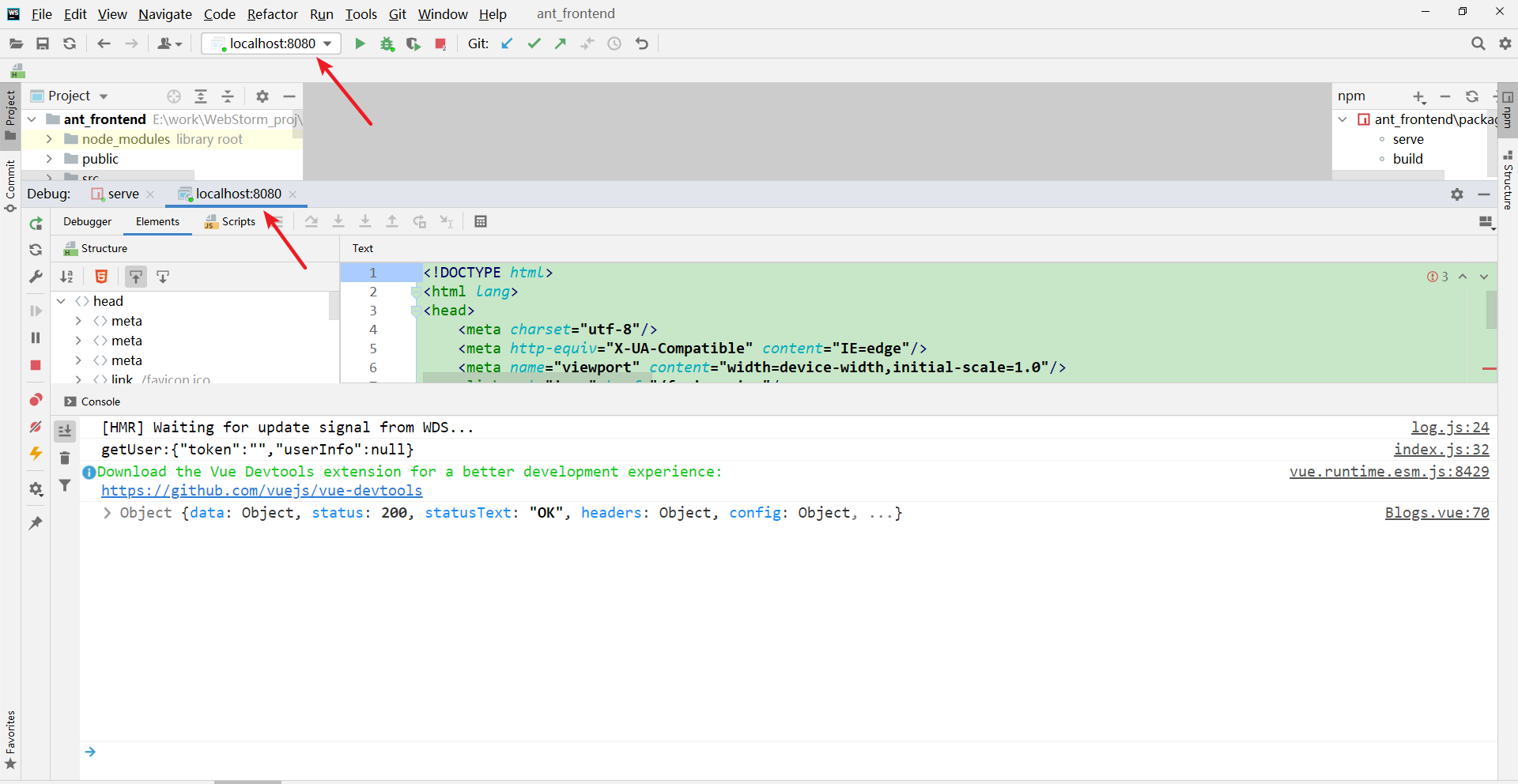Screen dimensions: 1518x784
Task: Jump to index.js line 32
Action: [x=1441, y=450]
